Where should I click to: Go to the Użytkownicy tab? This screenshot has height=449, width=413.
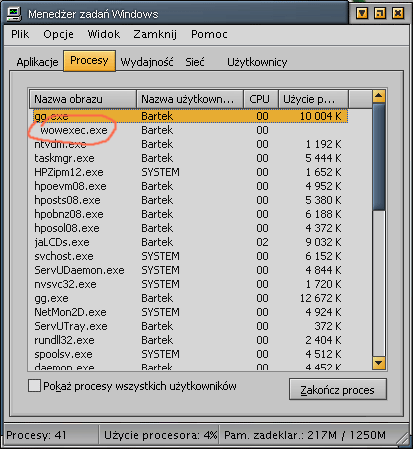pyautogui.click(x=257, y=62)
